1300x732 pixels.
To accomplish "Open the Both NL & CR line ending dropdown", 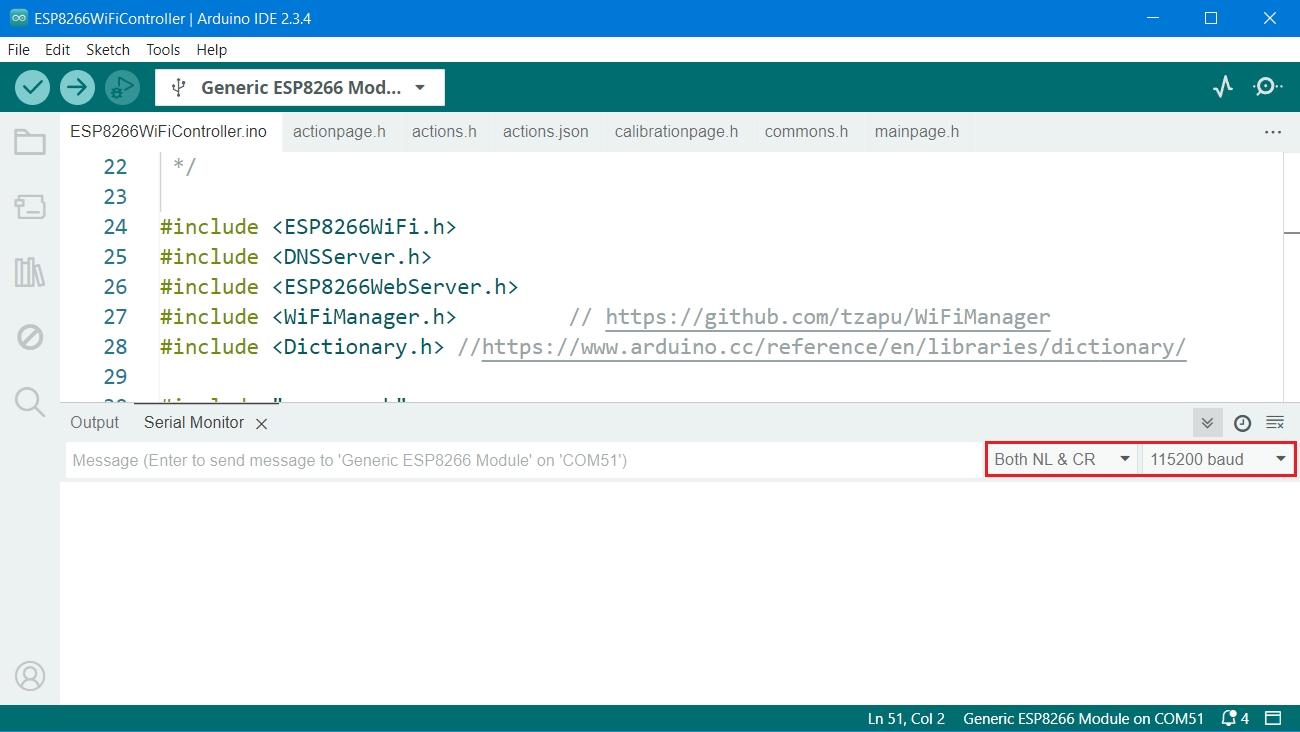I will pos(1062,460).
